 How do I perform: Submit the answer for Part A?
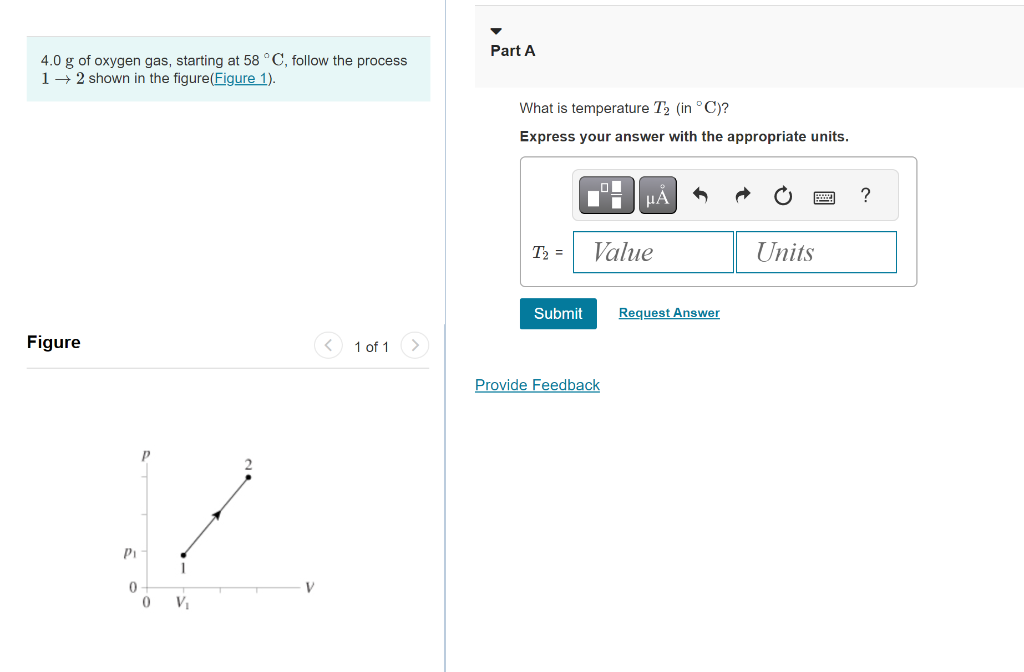[557, 313]
